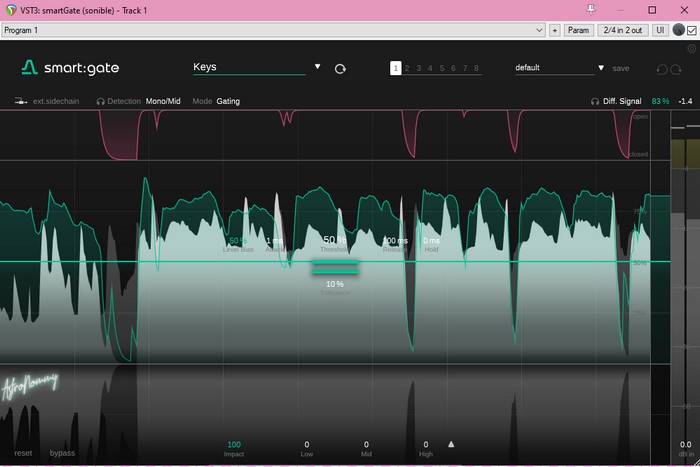Toggle the plugin enable checkbox in host bar
This screenshot has width=700, height=467.
click(691, 31)
